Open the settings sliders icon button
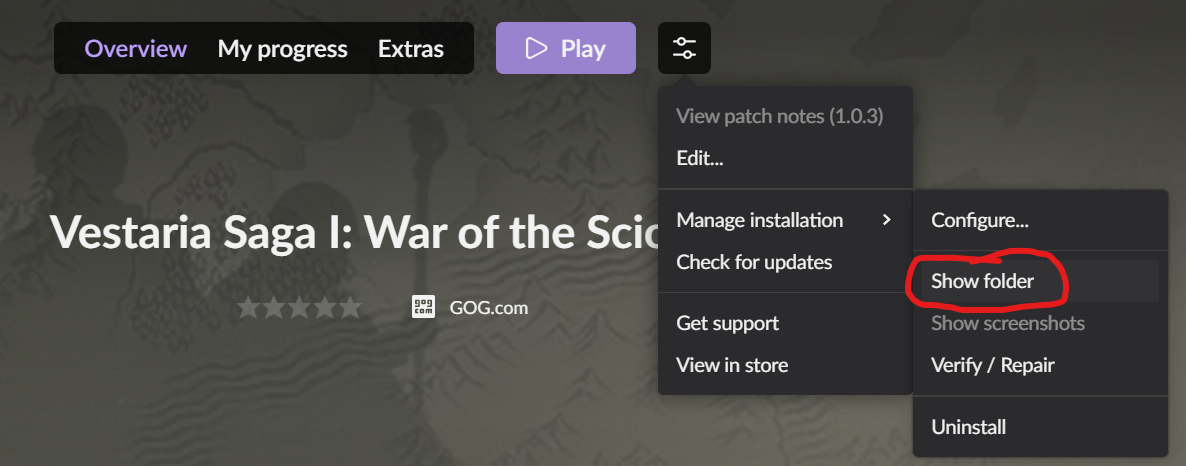Viewport: 1186px width, 466px height. pos(684,48)
